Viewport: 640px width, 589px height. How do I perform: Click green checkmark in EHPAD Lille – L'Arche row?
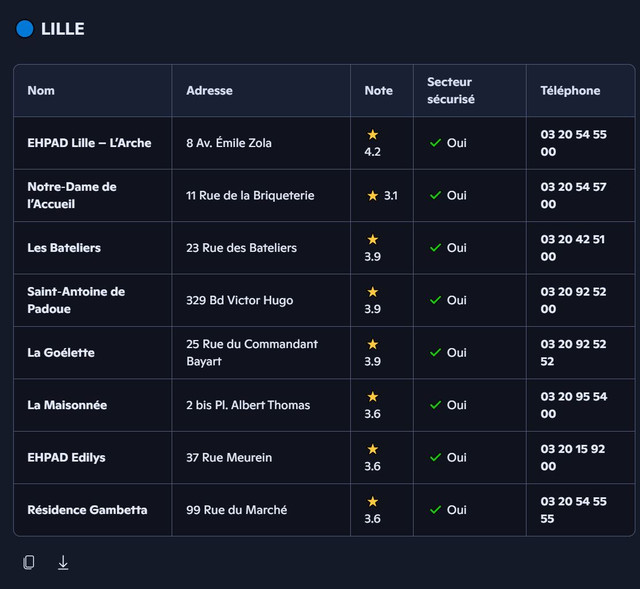pos(436,143)
